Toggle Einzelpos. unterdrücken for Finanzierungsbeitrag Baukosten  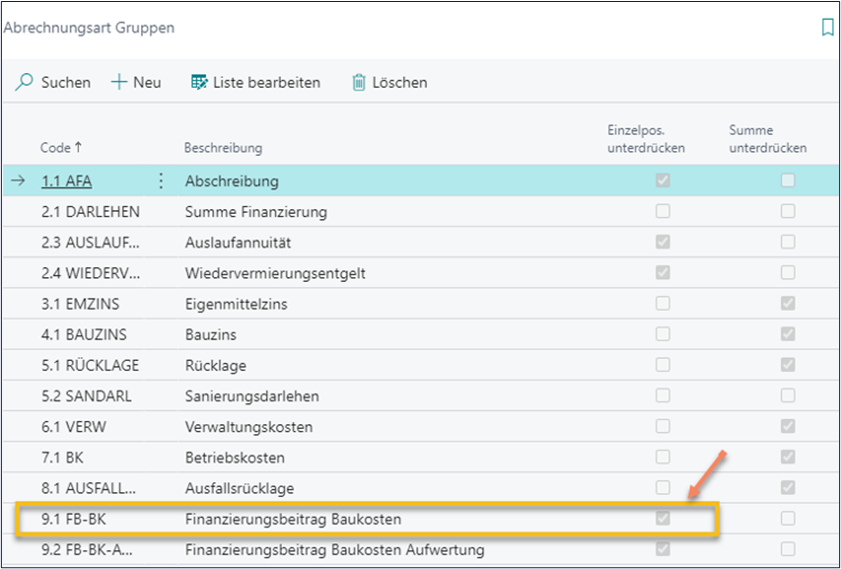click(x=663, y=519)
